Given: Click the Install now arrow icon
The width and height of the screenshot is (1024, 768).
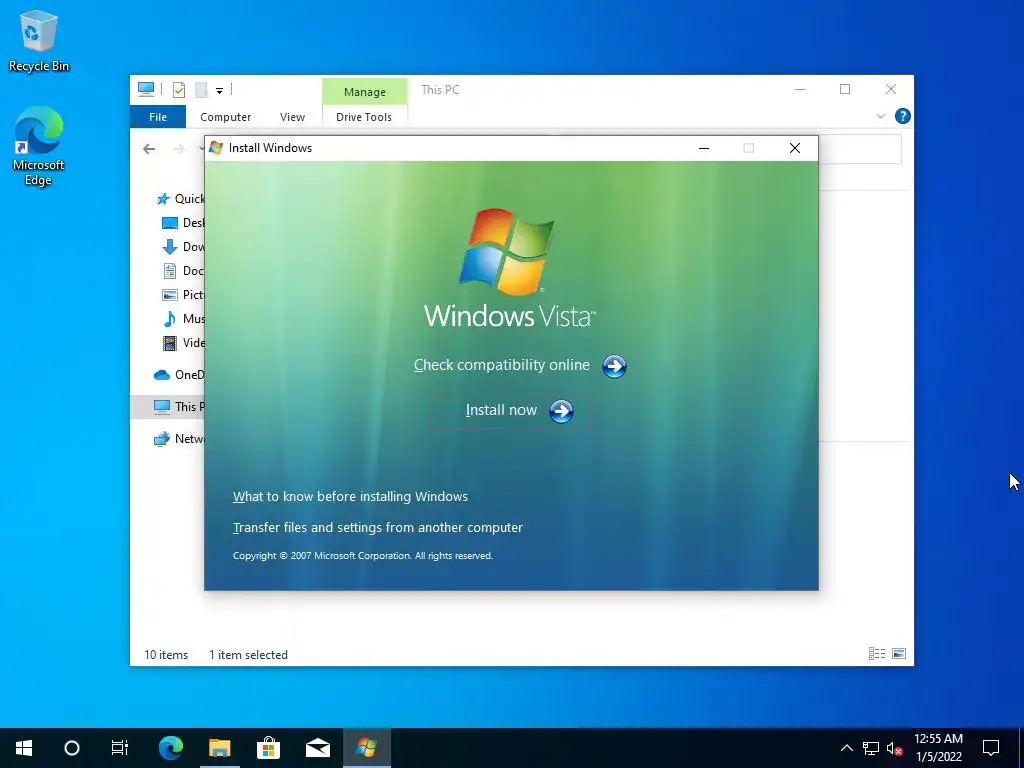Looking at the screenshot, I should click(x=561, y=411).
